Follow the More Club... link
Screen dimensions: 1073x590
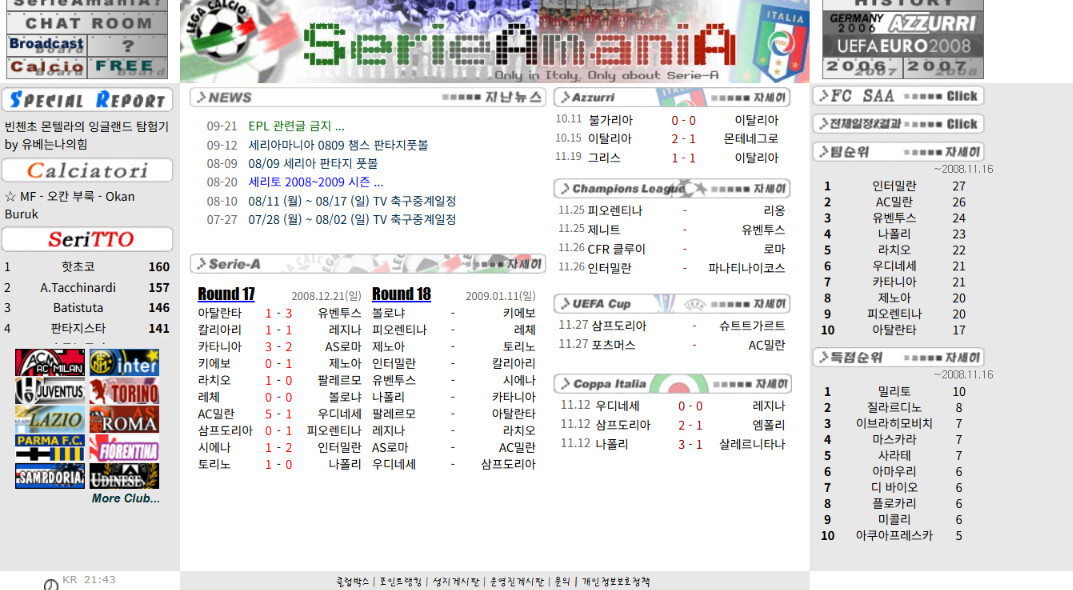tap(126, 498)
